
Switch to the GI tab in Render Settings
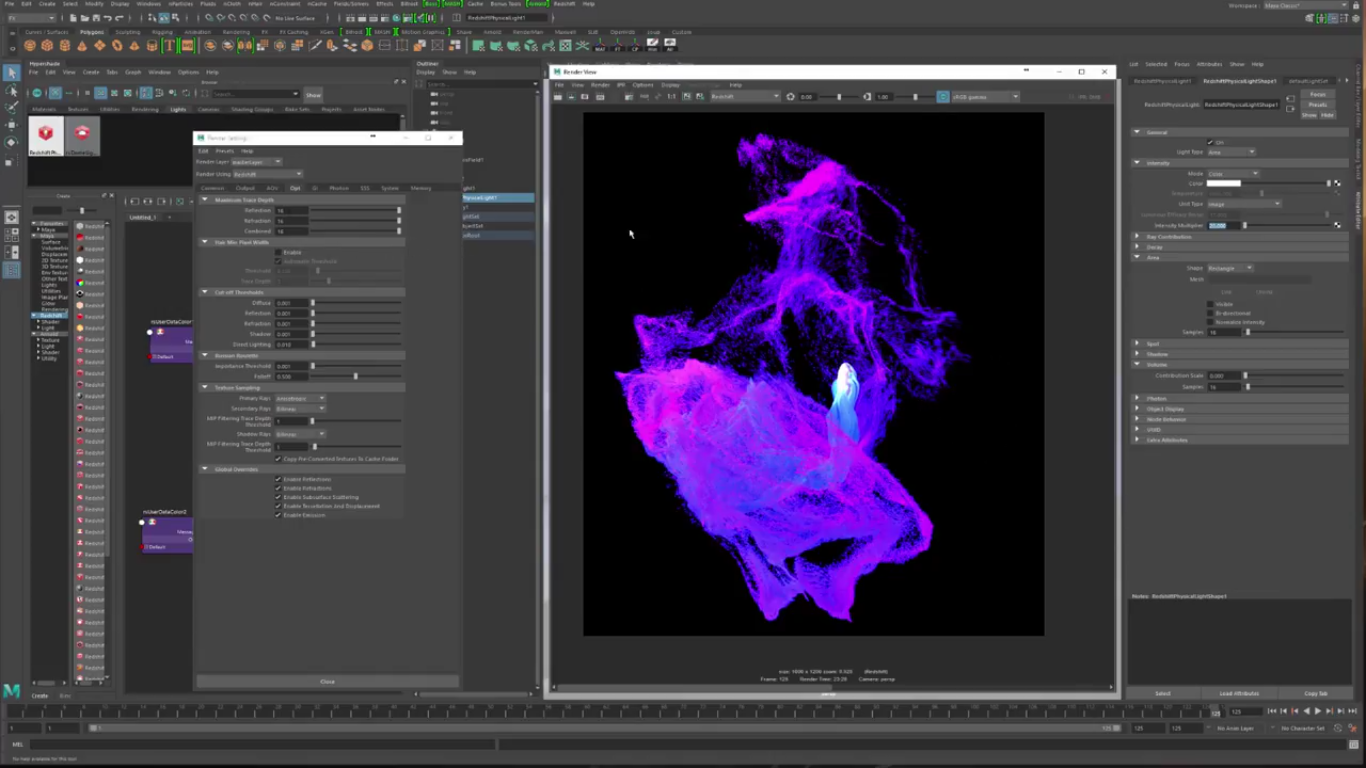315,188
